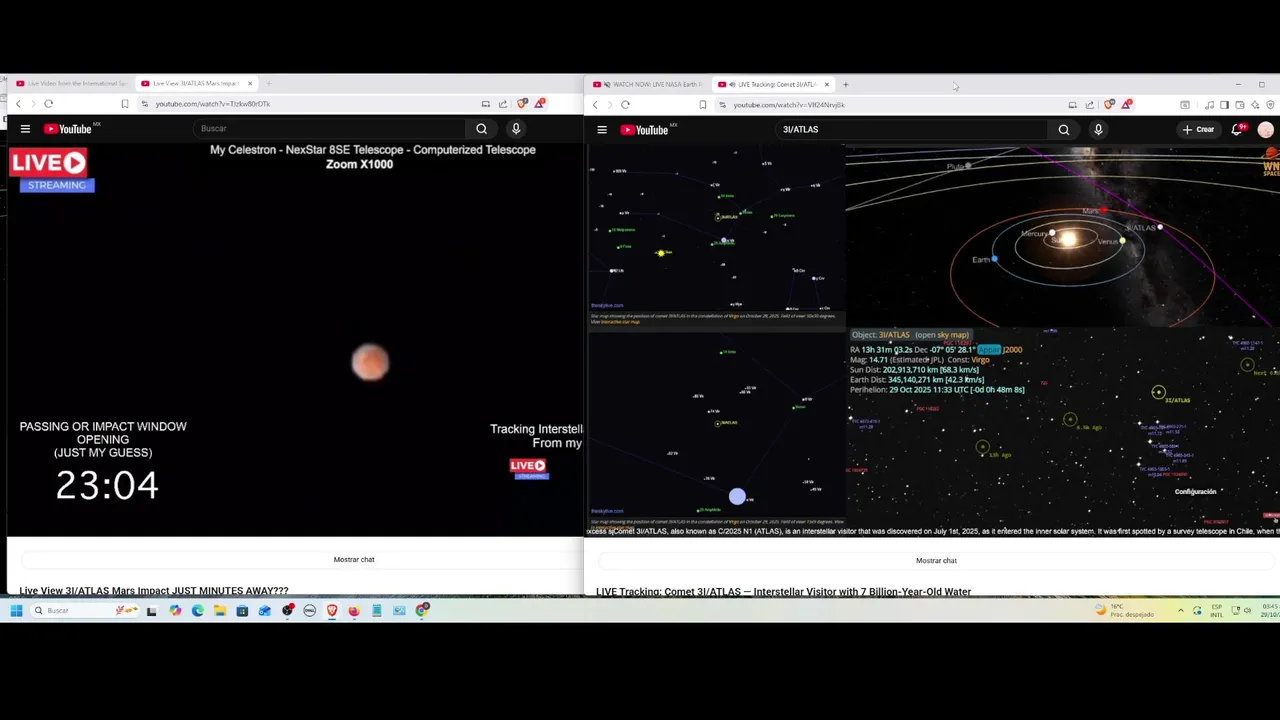Click taskbar weather widget

pyautogui.click(x=1125, y=610)
